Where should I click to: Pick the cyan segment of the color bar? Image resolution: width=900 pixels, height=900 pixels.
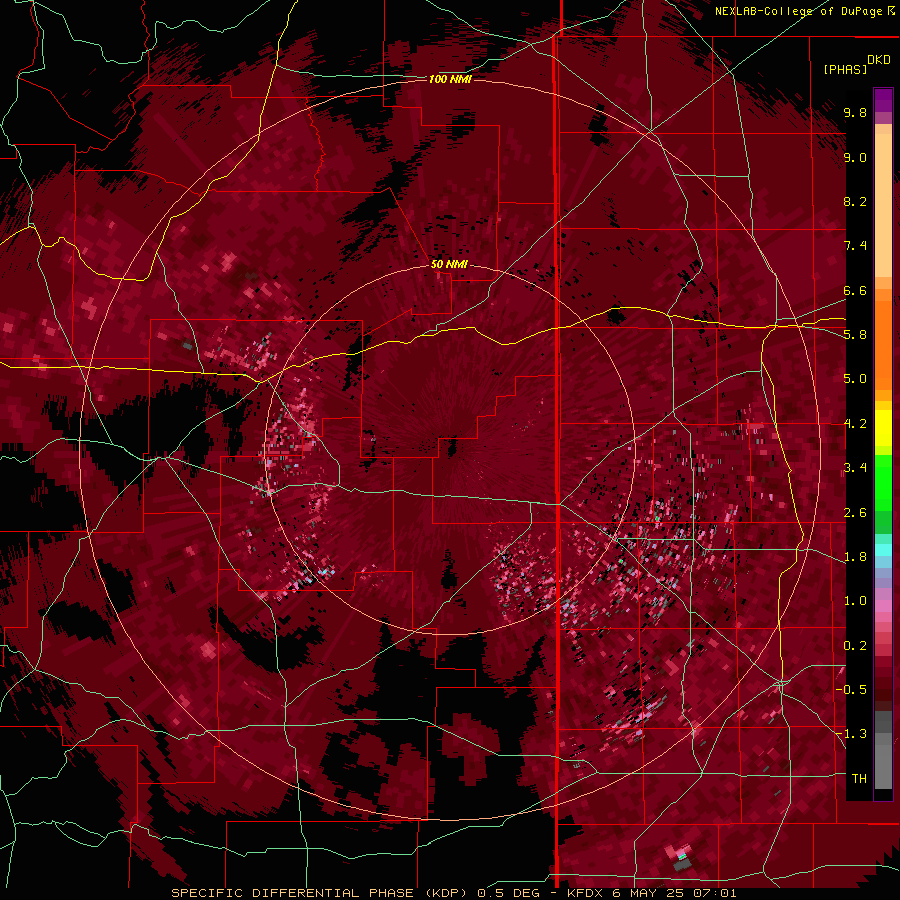point(883,550)
